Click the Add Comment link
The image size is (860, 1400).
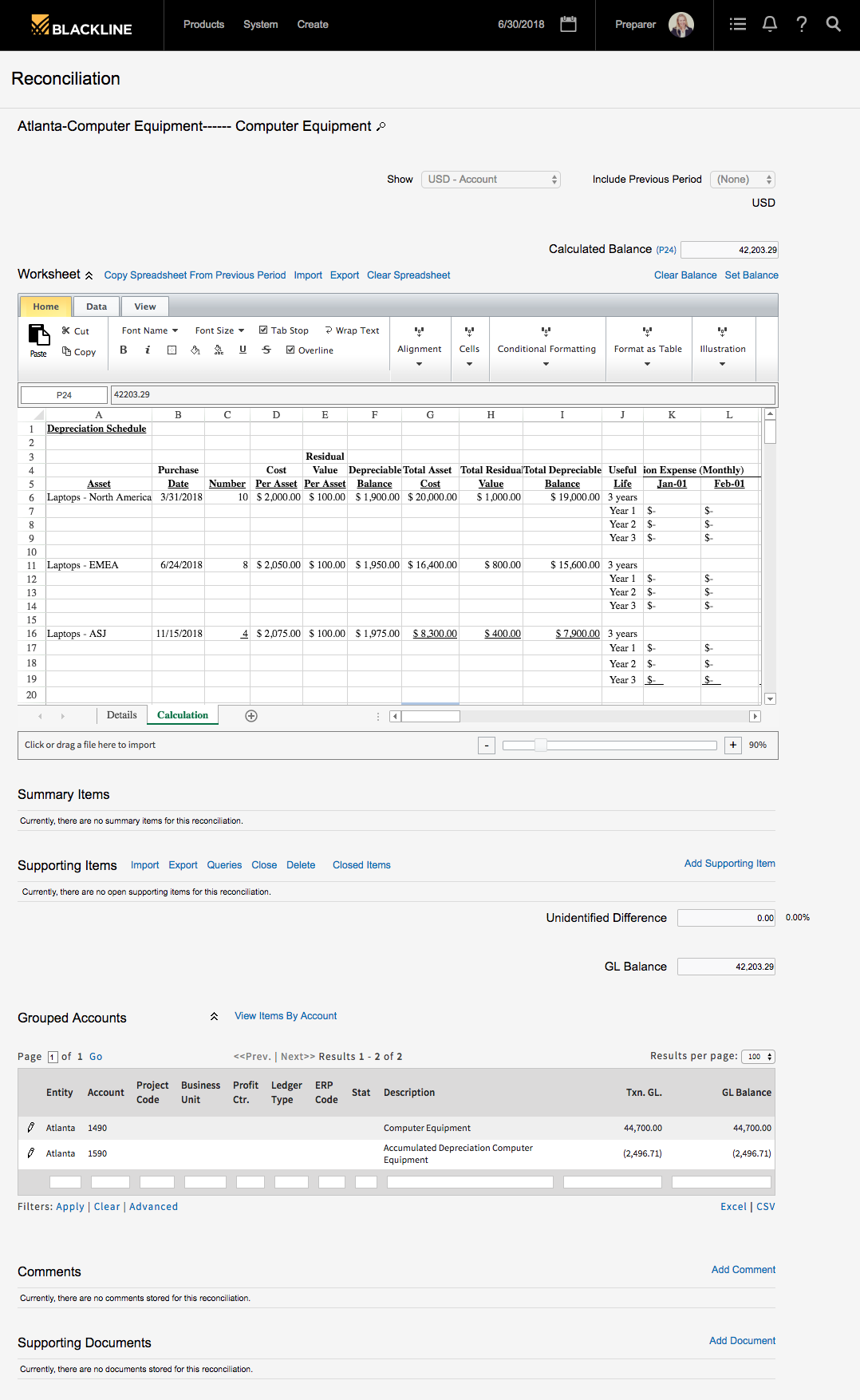[744, 1270]
